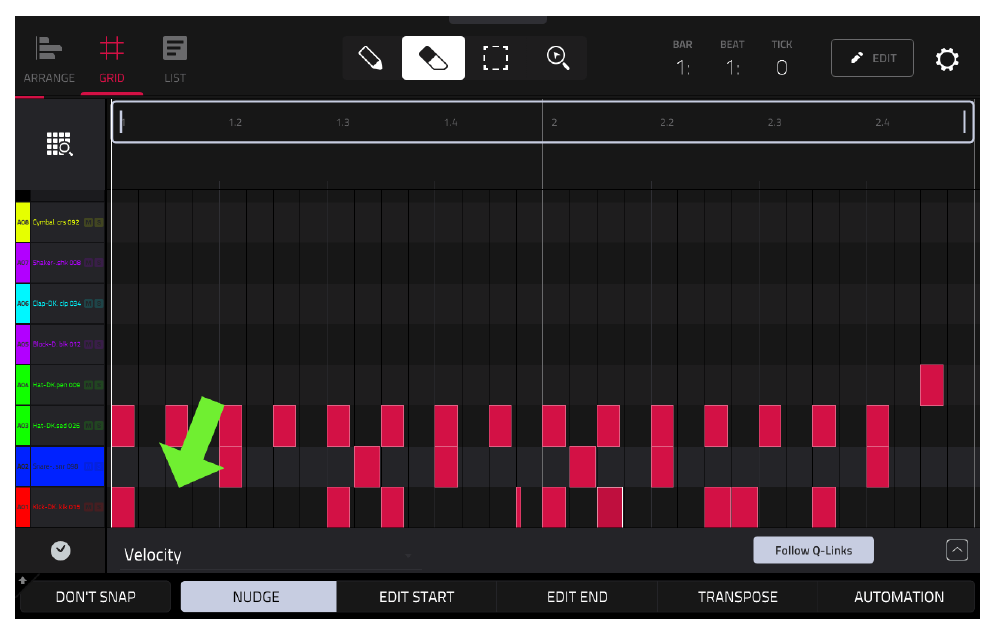Expand the velocity lane with chevron button
The image size is (996, 636).
[957, 550]
